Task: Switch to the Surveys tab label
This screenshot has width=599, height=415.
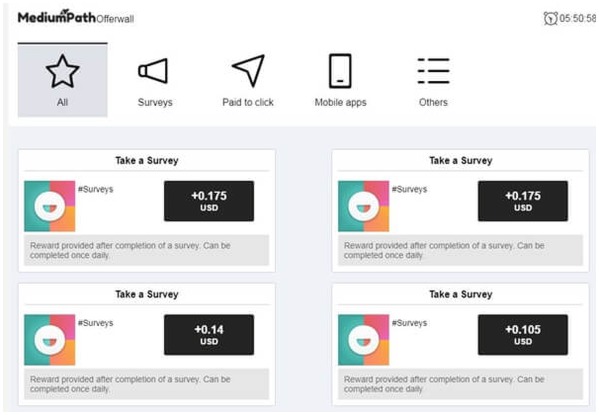Action: click(x=155, y=102)
